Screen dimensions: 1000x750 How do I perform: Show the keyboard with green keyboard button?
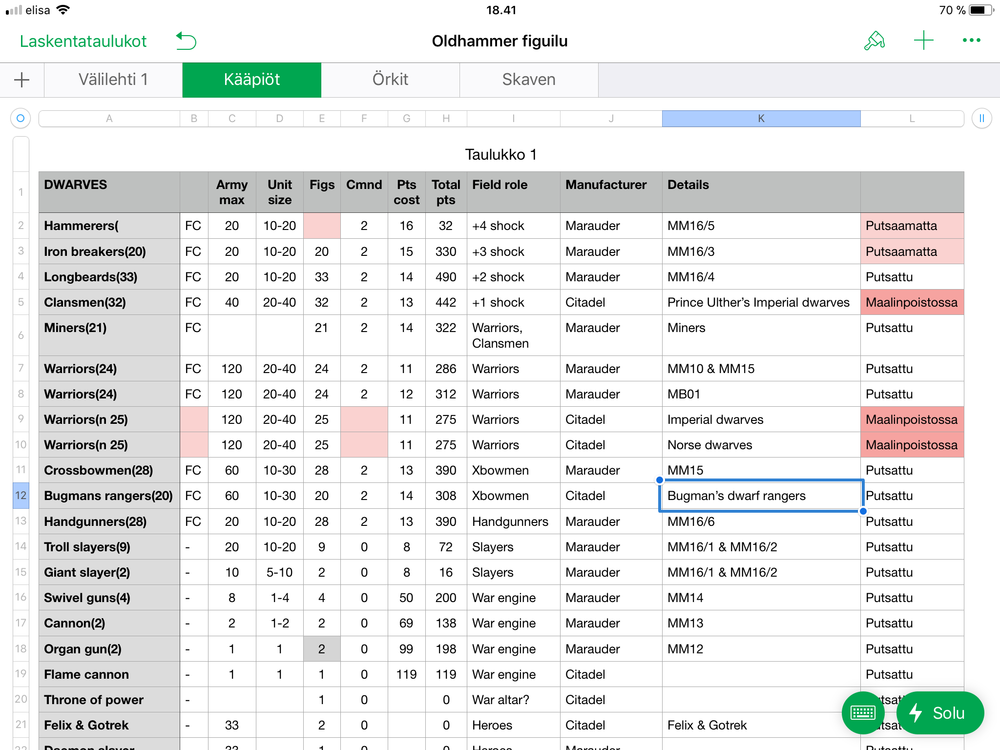(863, 713)
